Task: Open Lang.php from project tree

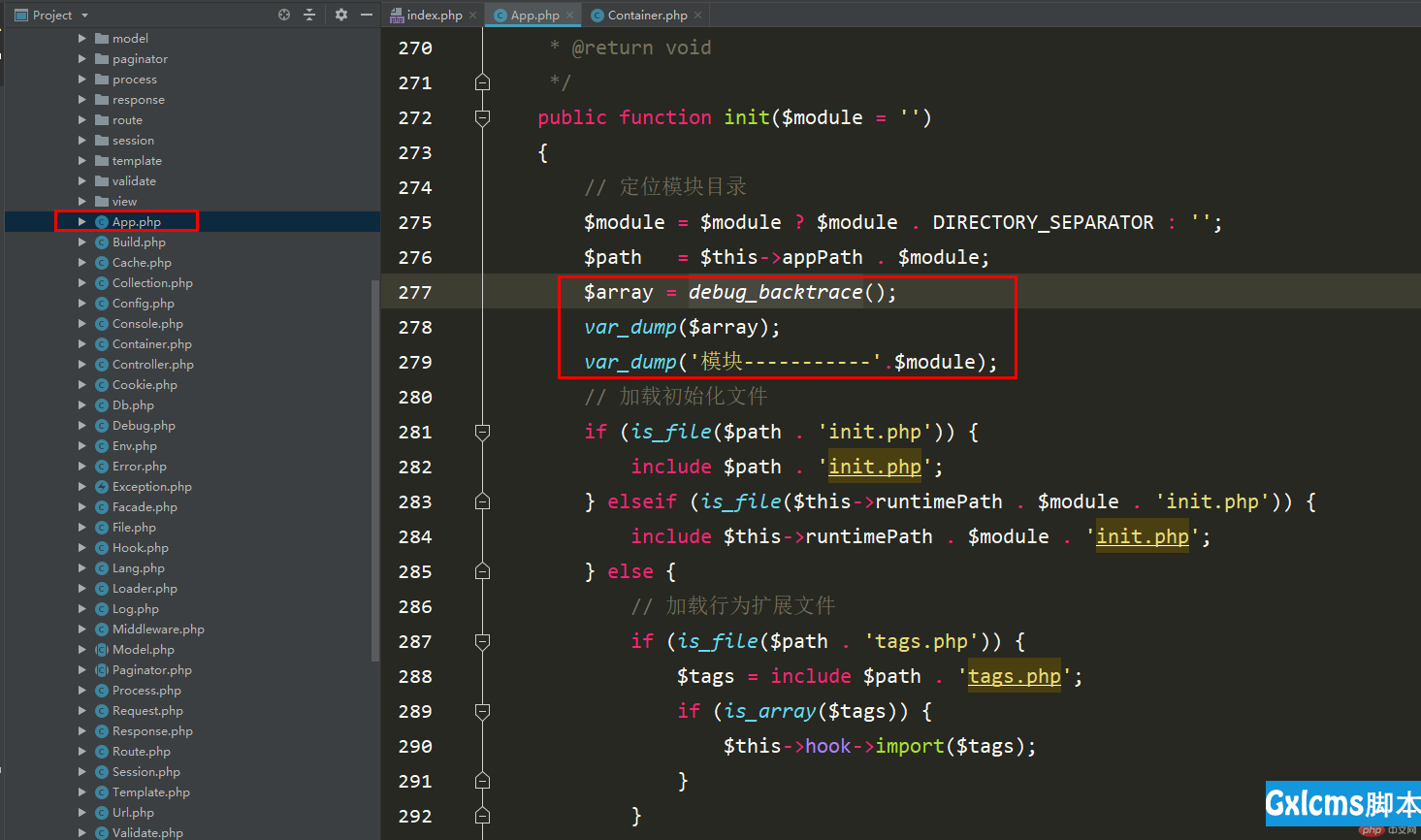Action: (x=139, y=568)
